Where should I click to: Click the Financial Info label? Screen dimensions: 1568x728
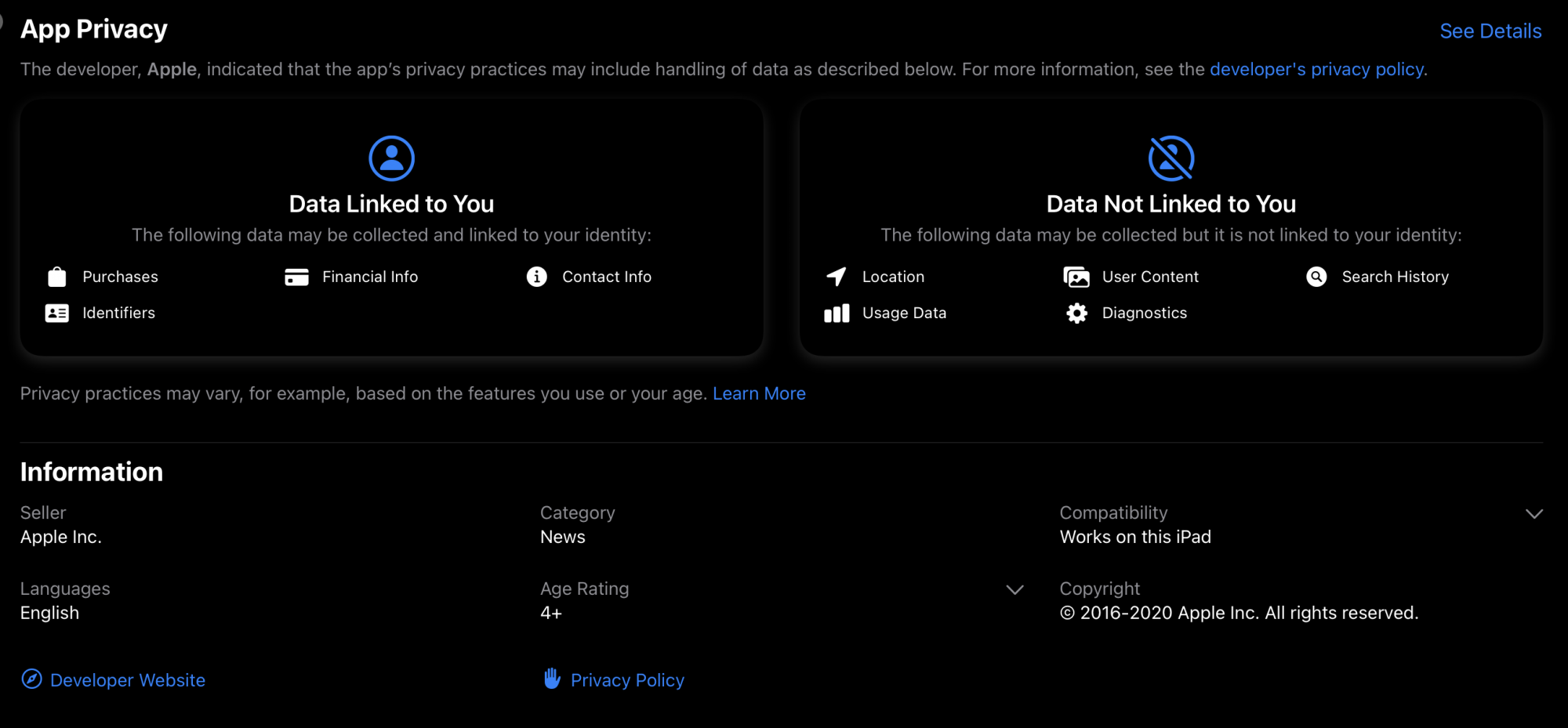pyautogui.click(x=370, y=277)
